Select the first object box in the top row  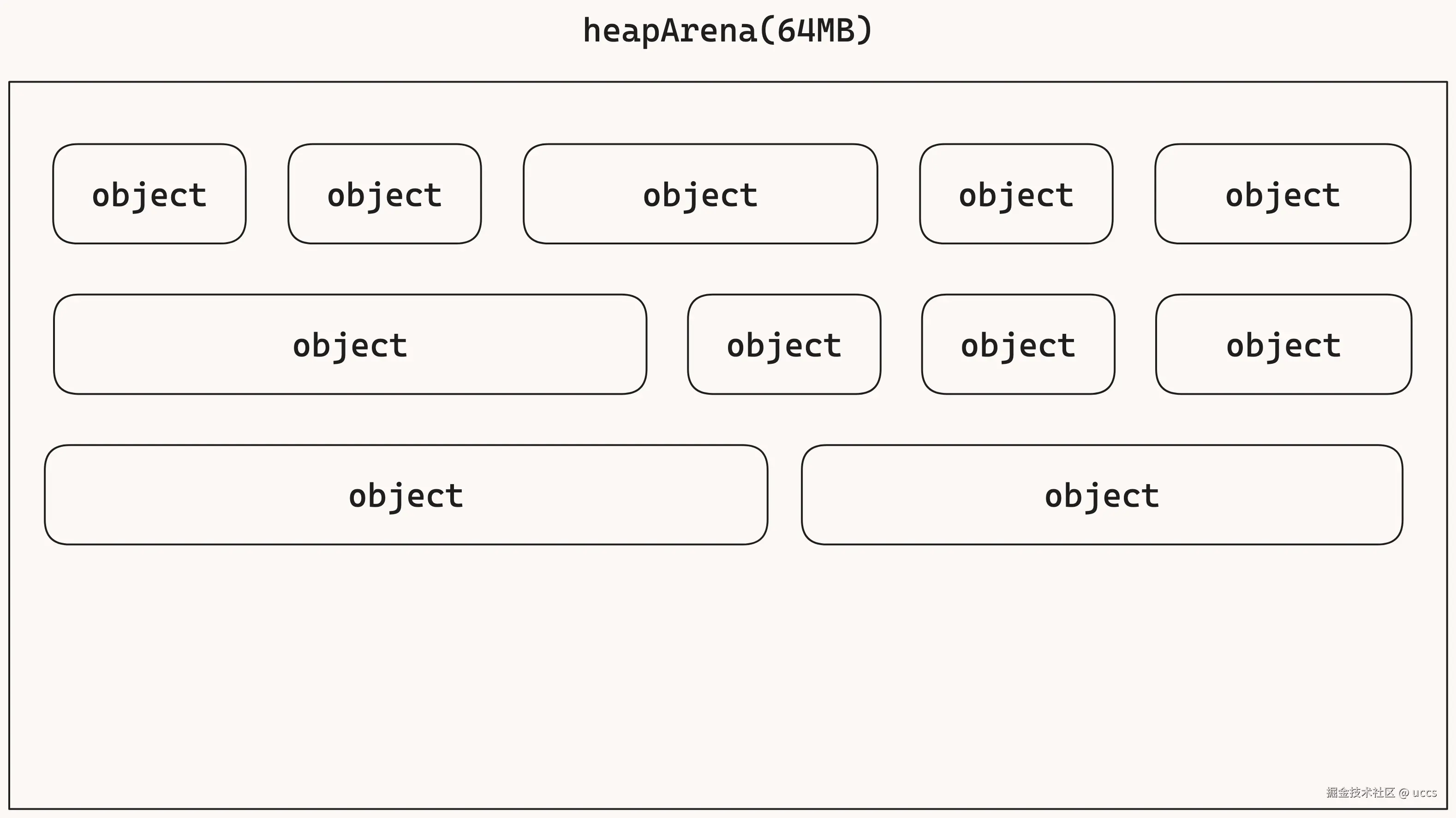point(149,194)
